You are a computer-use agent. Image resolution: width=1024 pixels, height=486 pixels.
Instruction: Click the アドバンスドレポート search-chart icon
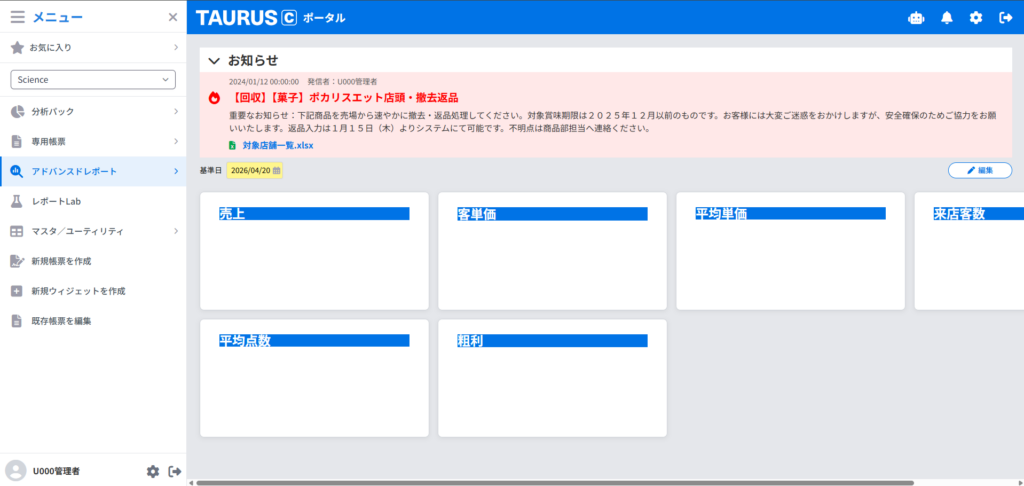coord(17,171)
